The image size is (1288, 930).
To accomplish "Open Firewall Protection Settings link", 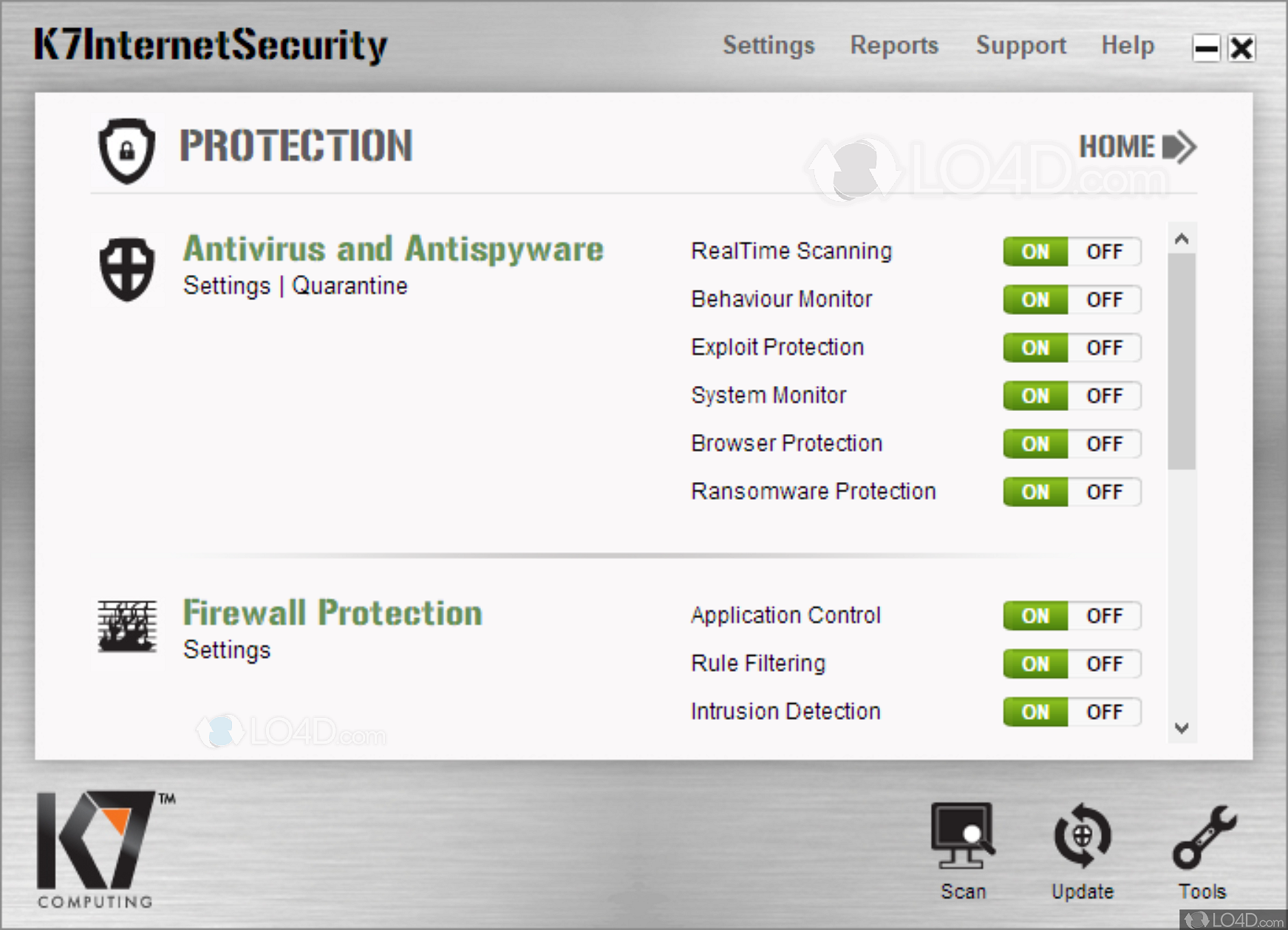I will [227, 651].
